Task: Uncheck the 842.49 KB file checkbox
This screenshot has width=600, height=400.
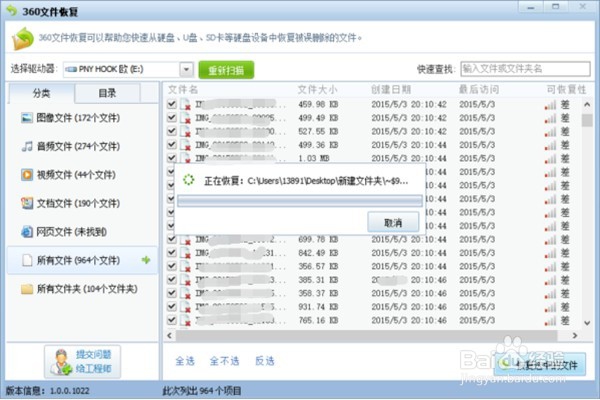Action: (x=172, y=253)
